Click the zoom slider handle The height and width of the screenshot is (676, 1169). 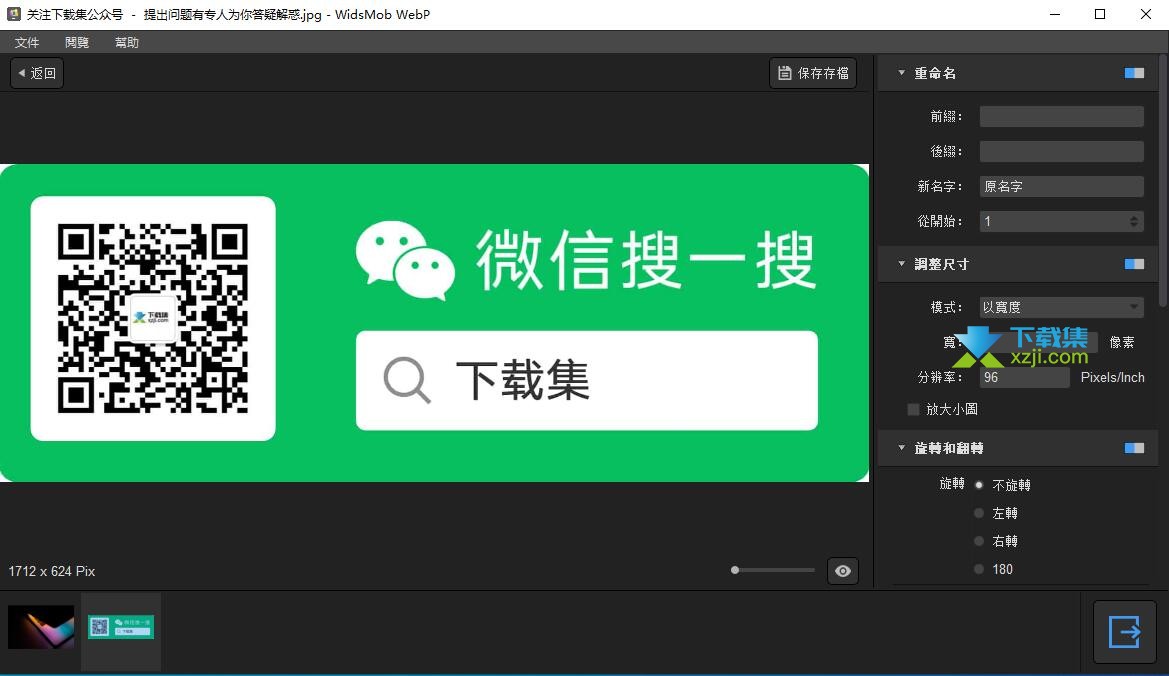pyautogui.click(x=735, y=570)
